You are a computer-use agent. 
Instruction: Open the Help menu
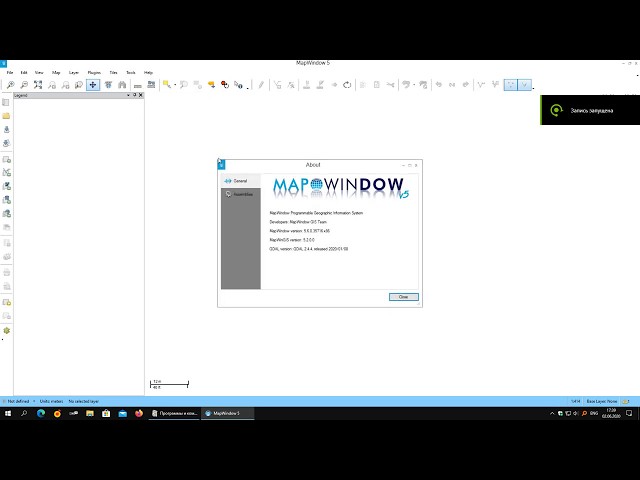(x=148, y=73)
